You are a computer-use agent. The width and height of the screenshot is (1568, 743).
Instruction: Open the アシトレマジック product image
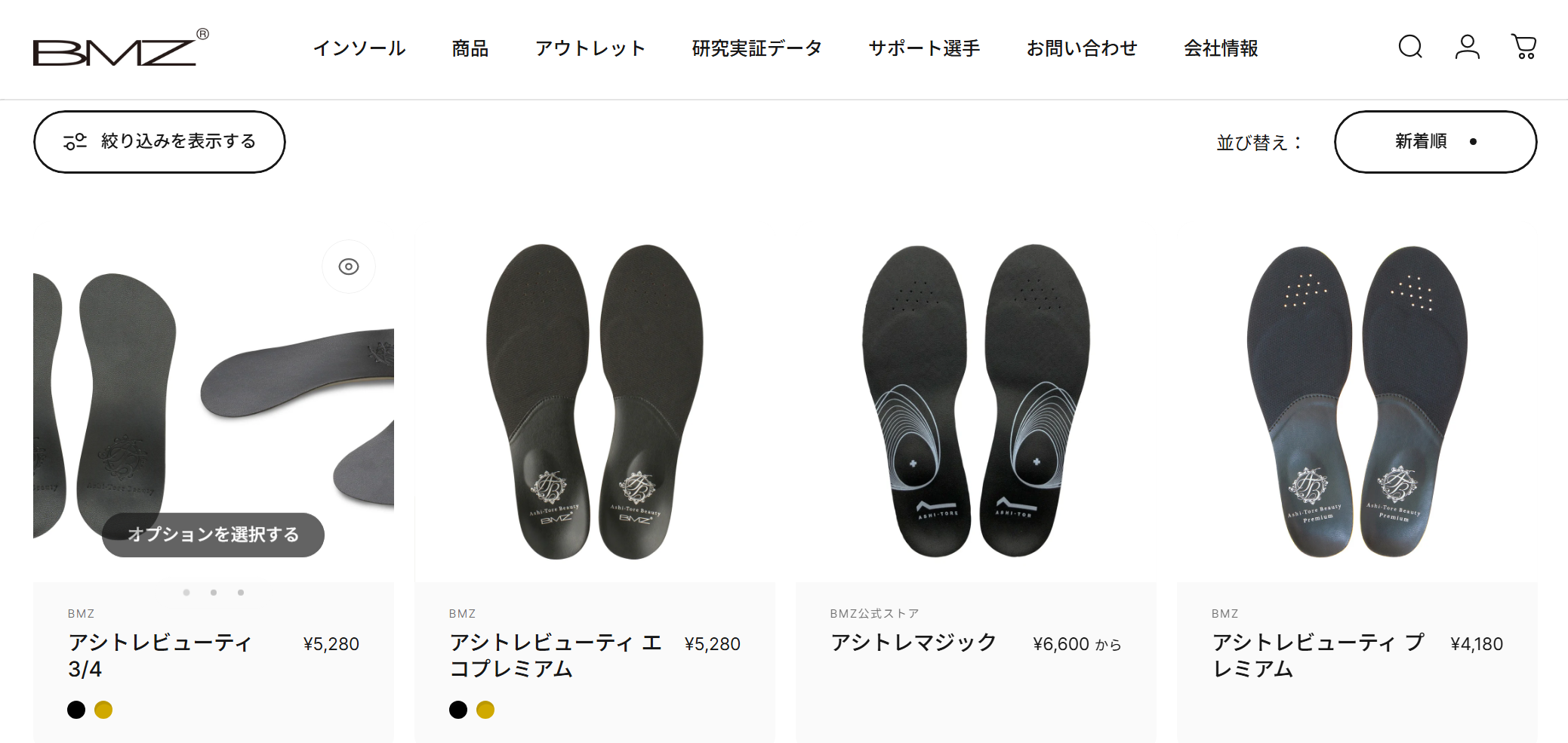[976, 402]
